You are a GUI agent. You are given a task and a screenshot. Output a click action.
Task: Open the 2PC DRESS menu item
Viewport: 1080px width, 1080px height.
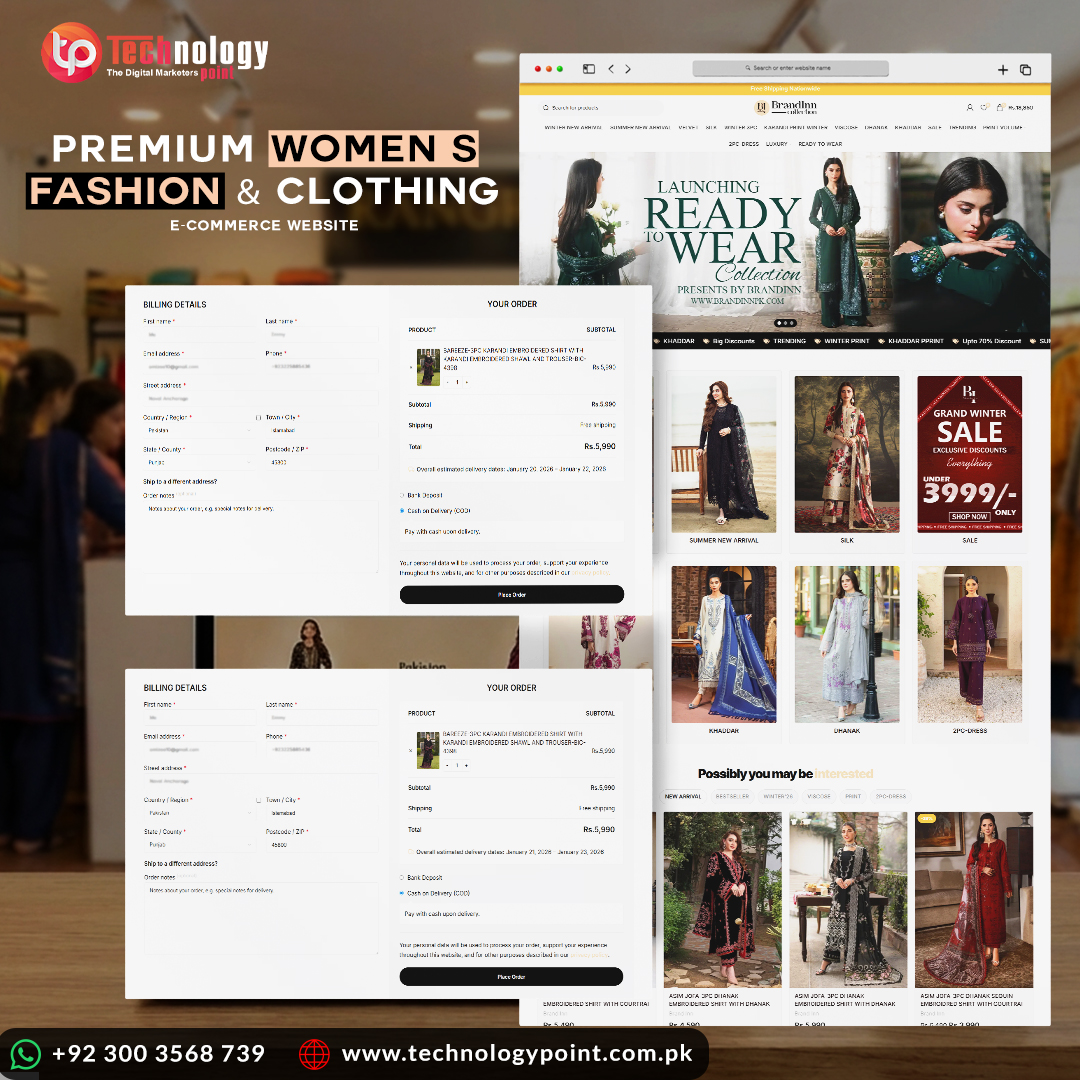click(x=743, y=144)
